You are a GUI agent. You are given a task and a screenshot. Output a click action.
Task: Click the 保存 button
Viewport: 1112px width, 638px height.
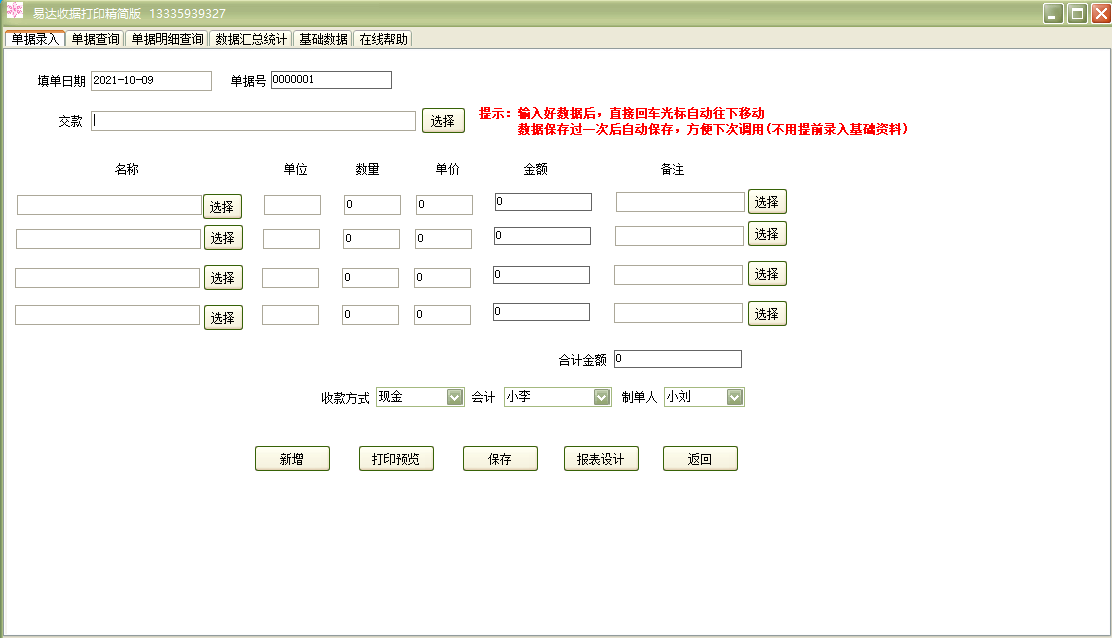501,459
